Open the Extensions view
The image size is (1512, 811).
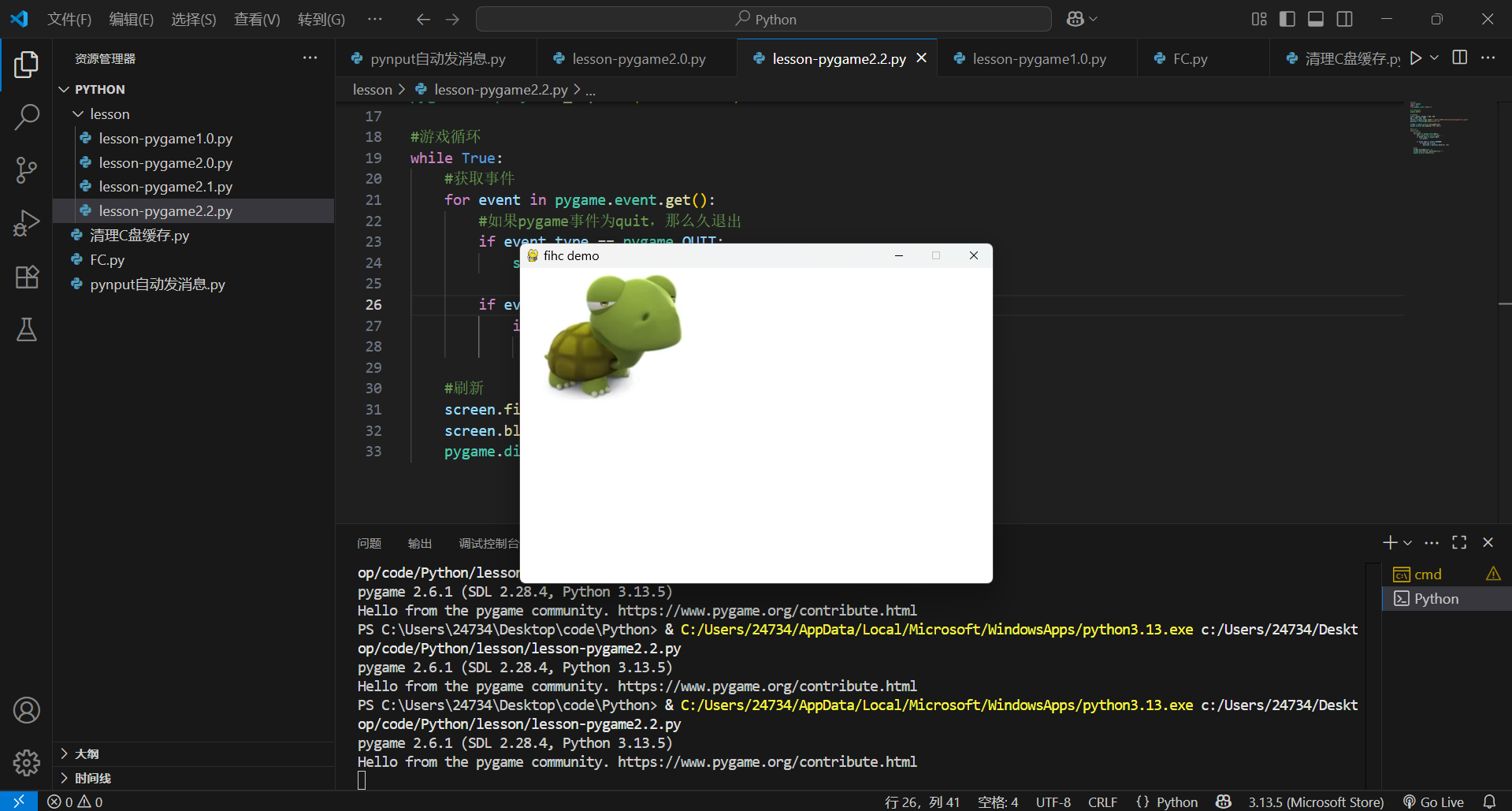coord(26,277)
